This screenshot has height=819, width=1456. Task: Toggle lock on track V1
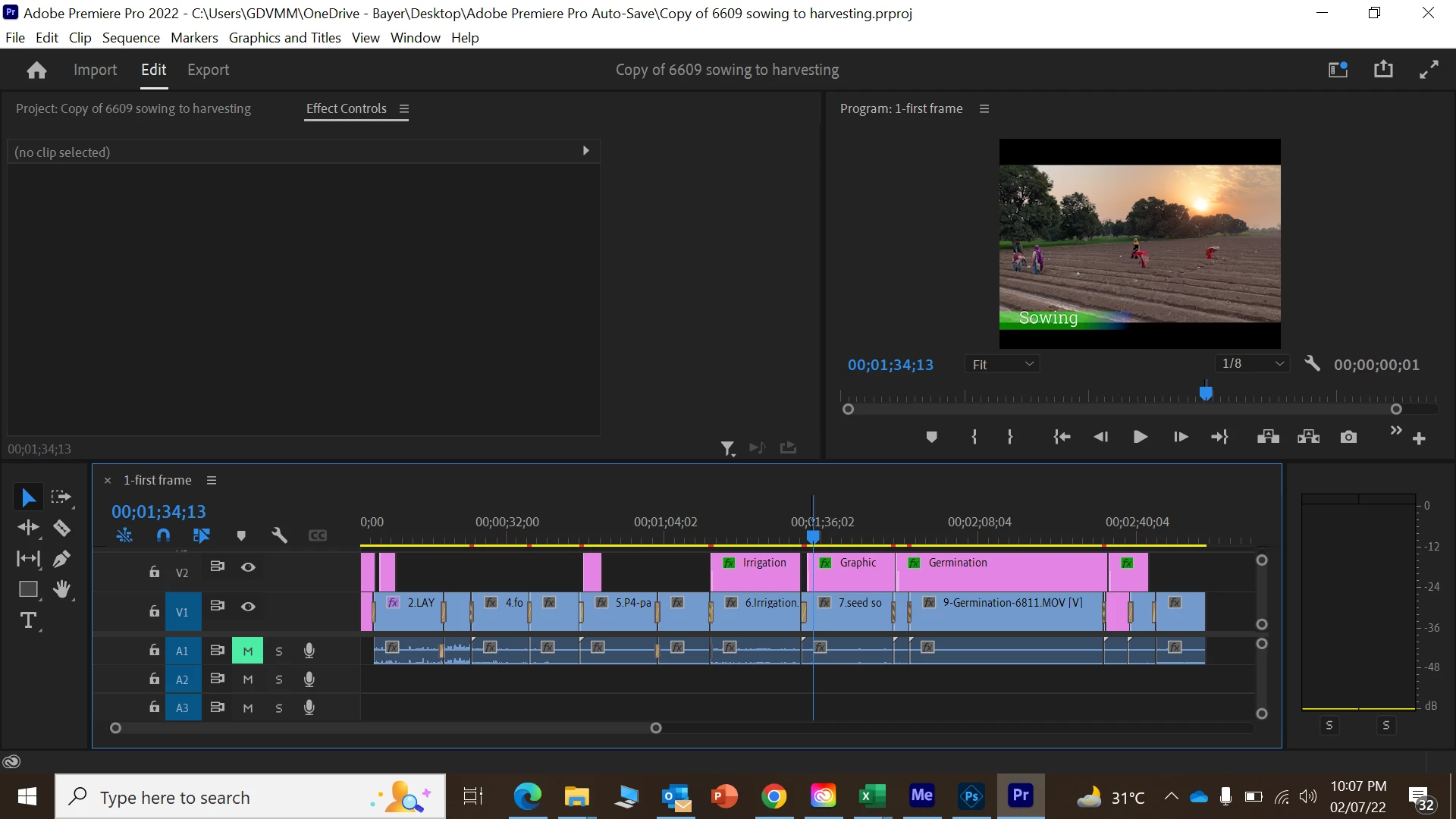154,611
